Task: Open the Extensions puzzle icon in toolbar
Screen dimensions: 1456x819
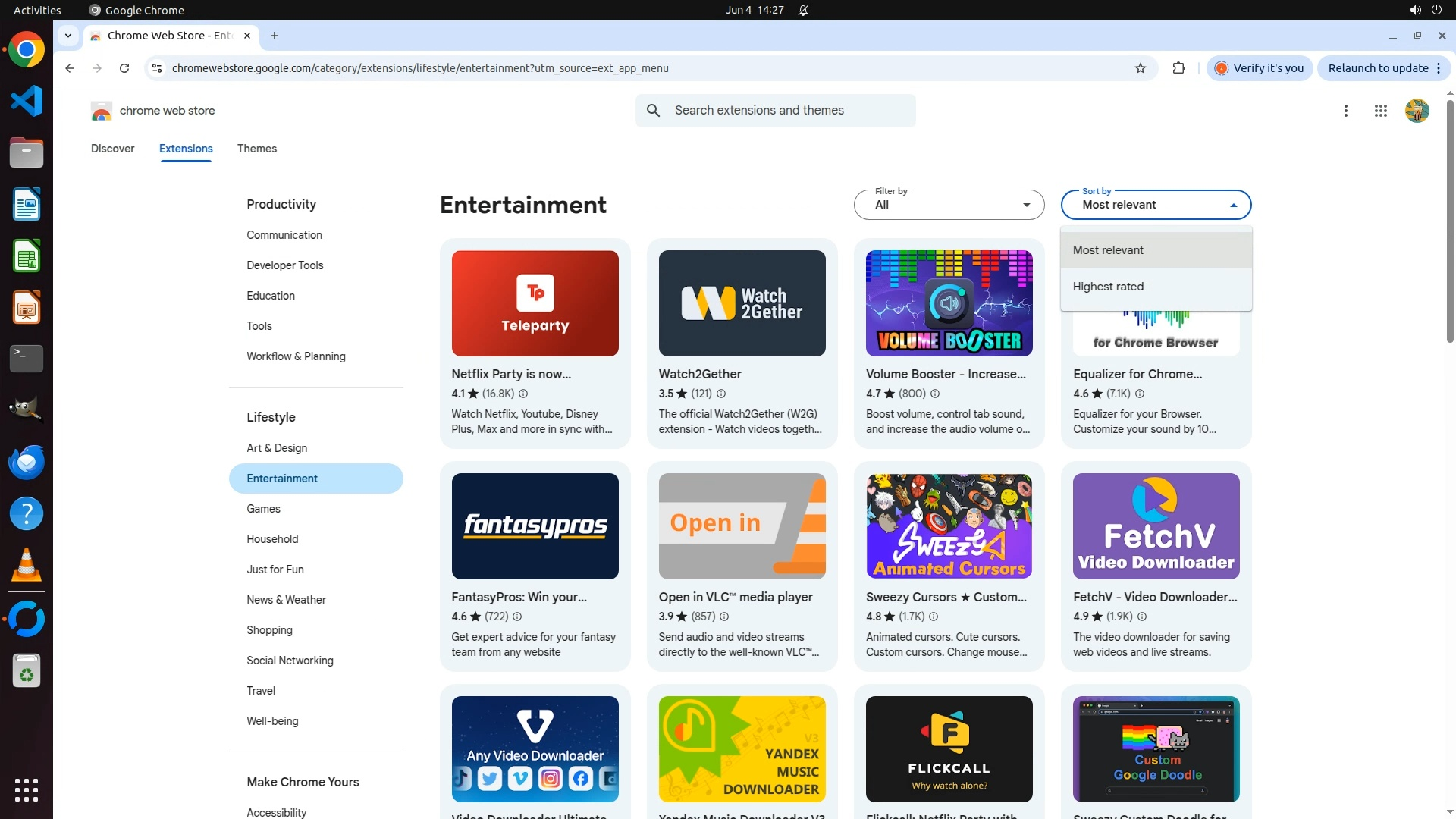Action: [x=1178, y=68]
